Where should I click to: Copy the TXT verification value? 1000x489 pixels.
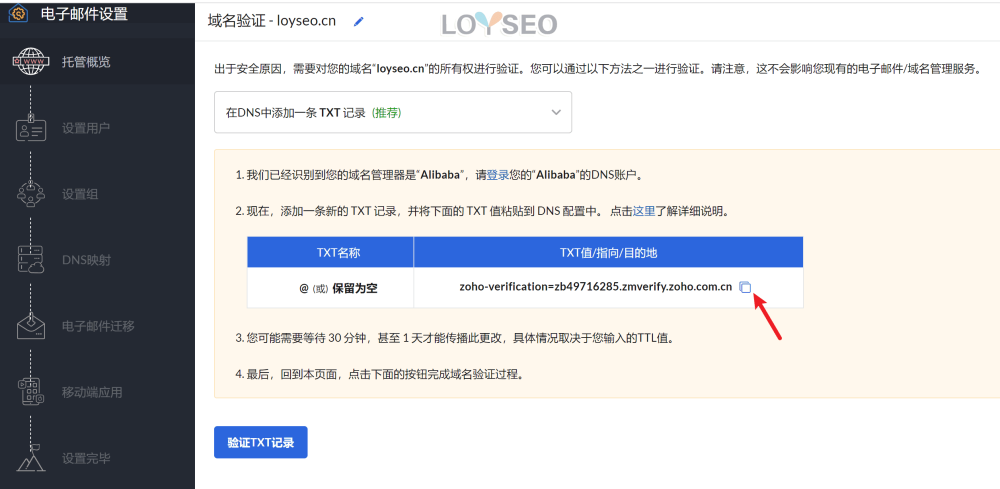pyautogui.click(x=745, y=287)
